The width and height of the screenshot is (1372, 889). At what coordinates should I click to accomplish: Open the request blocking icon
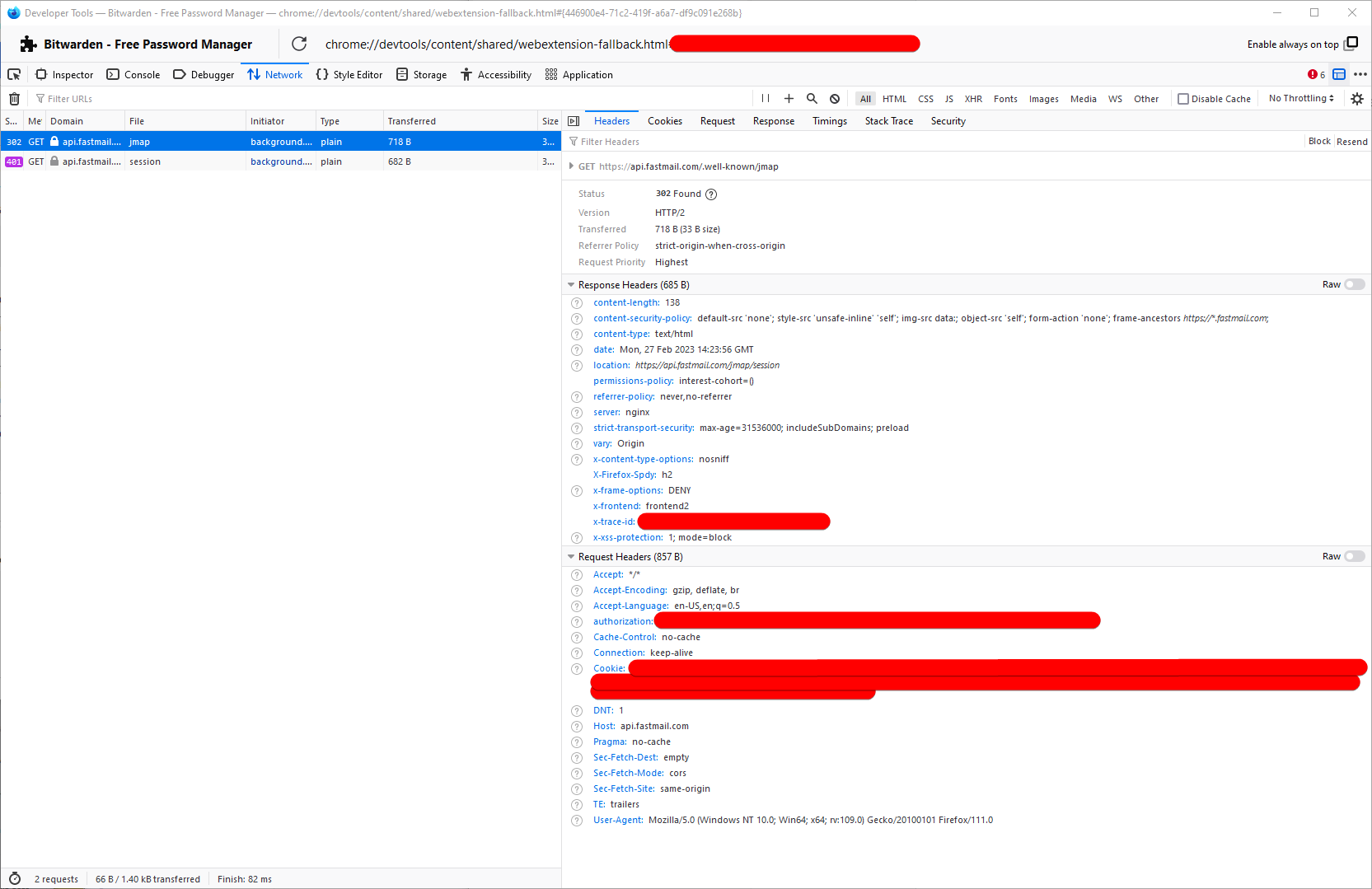click(x=835, y=99)
